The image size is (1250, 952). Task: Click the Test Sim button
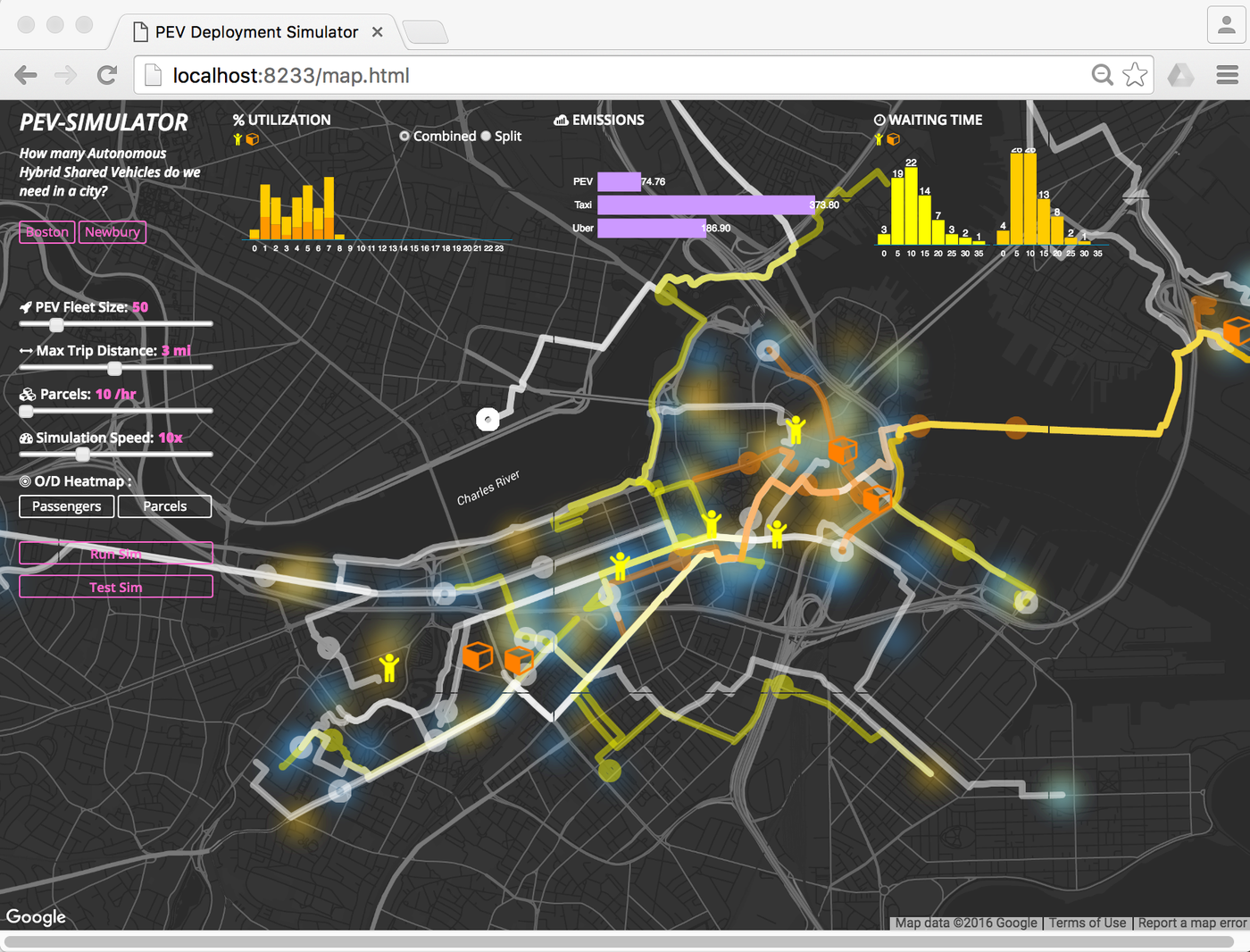tap(116, 587)
